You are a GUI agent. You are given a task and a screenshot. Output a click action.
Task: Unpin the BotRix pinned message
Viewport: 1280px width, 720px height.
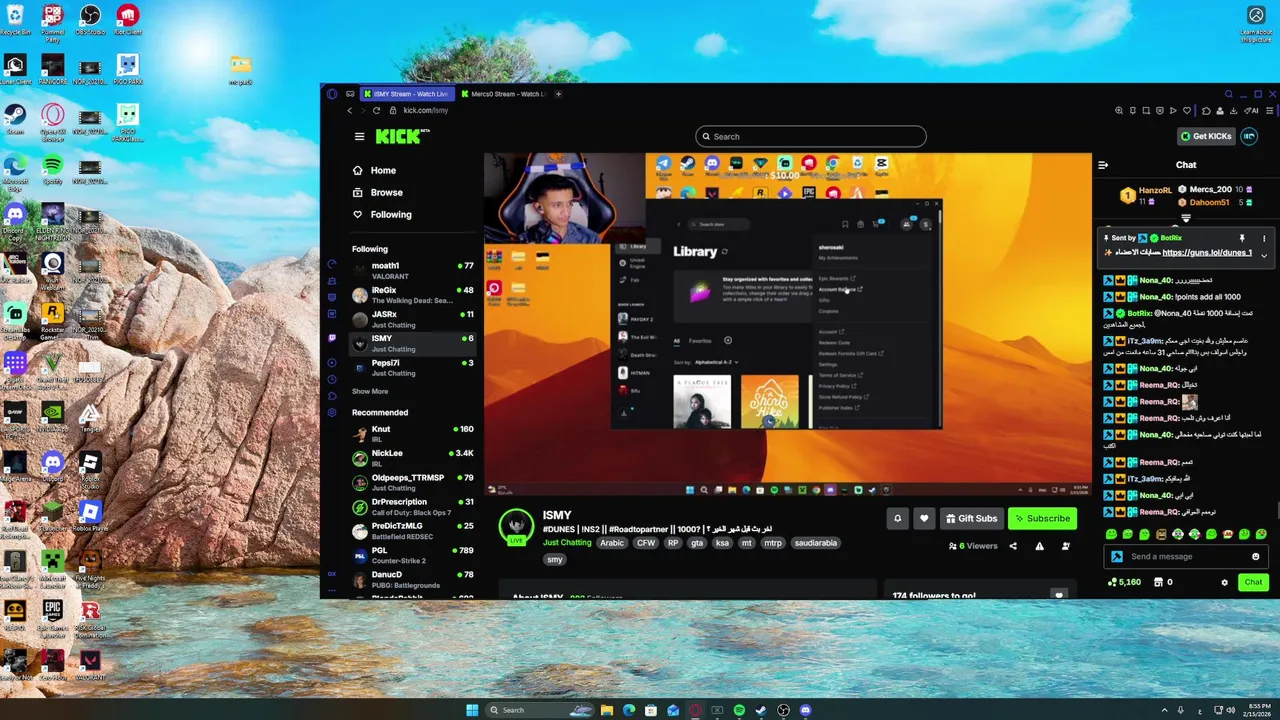coord(1242,238)
